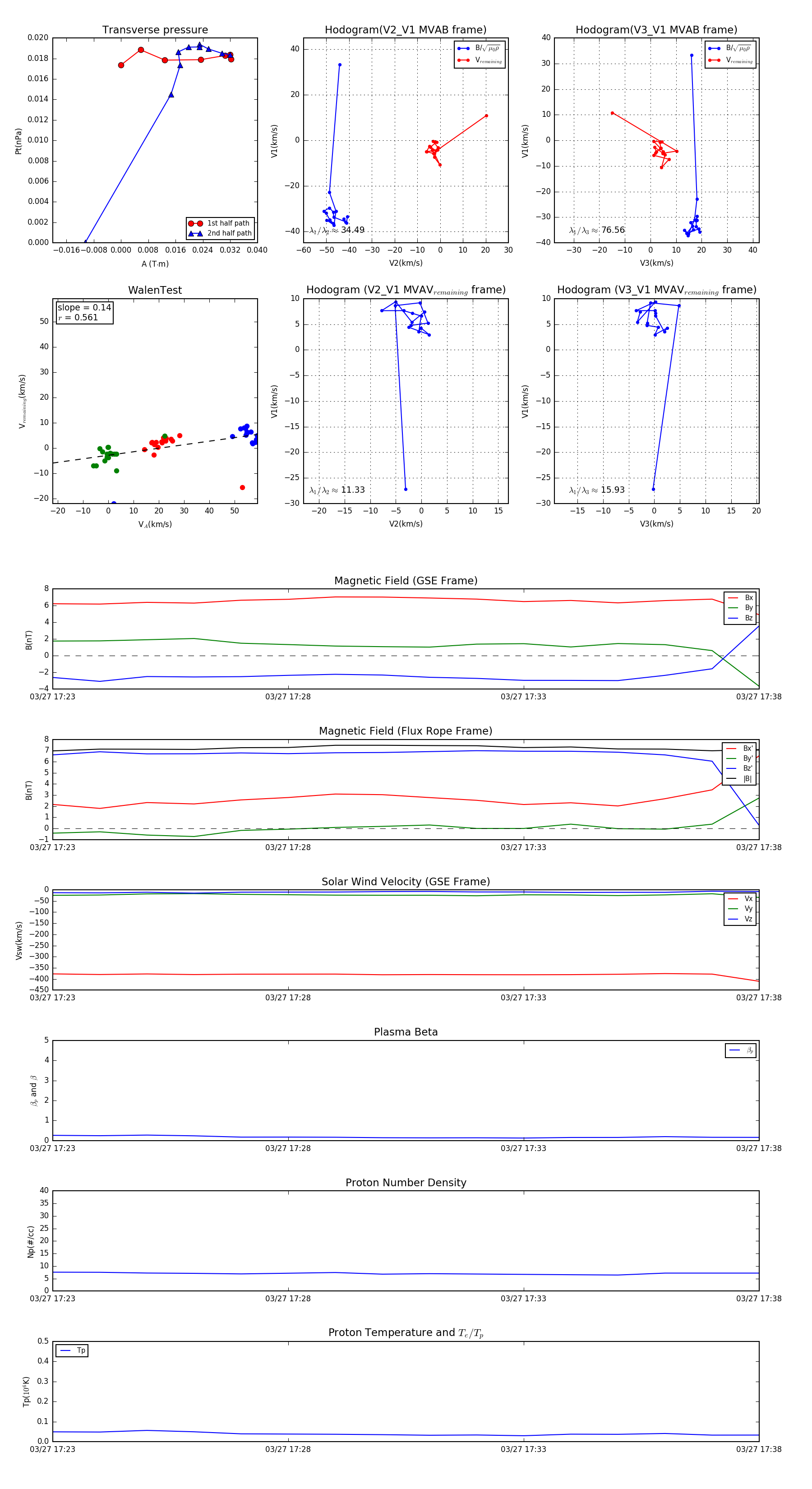Click the 'Vz' legend label
812x1489 pixels.
(x=748, y=919)
